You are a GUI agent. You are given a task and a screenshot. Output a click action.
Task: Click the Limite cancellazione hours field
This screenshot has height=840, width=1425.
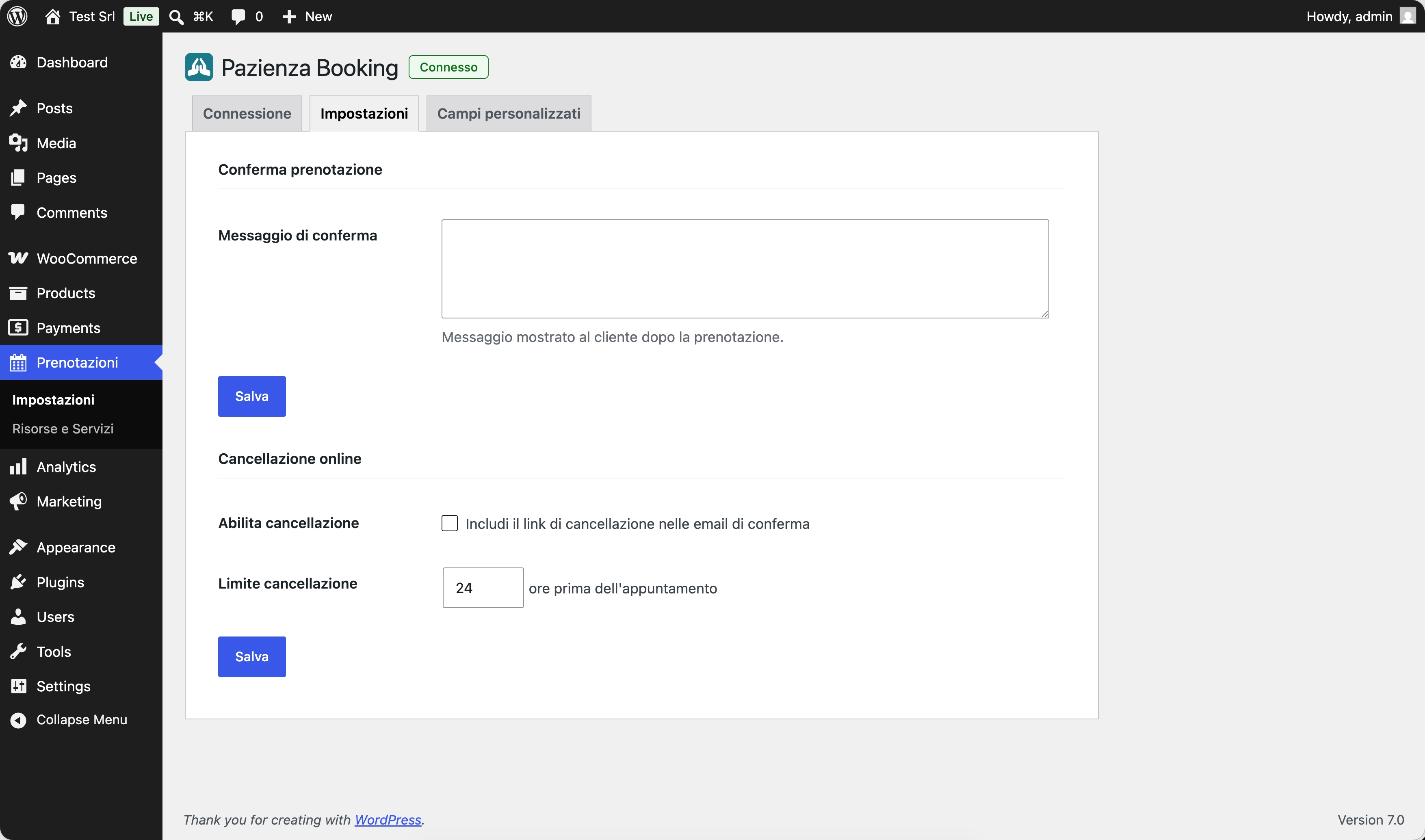point(483,587)
